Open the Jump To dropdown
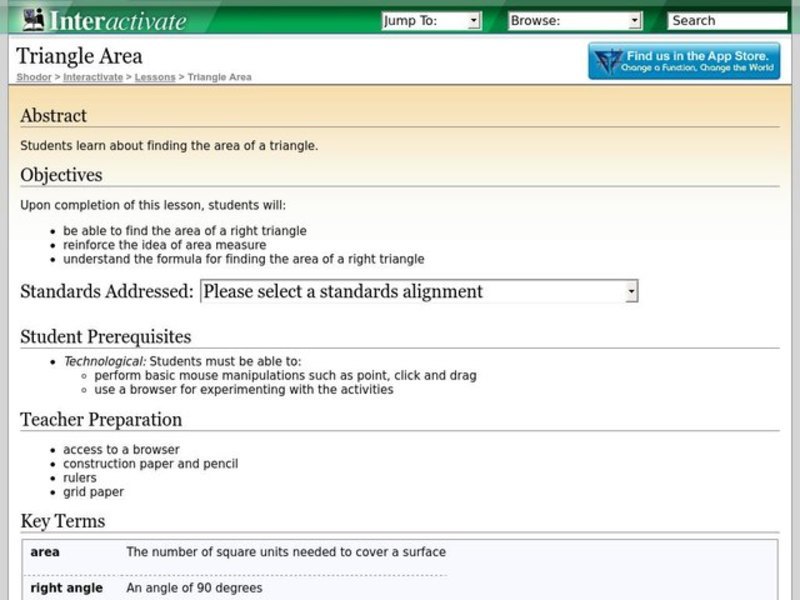800x600 pixels. [431, 20]
